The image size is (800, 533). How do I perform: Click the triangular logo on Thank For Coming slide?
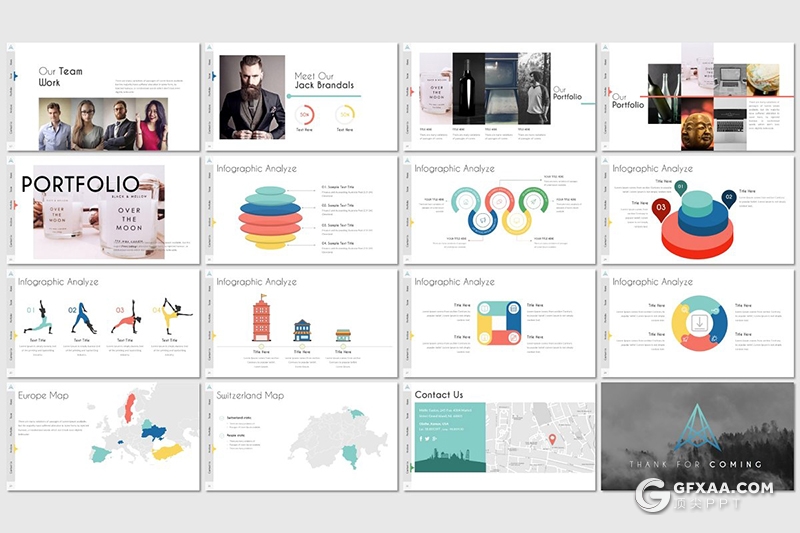[694, 428]
